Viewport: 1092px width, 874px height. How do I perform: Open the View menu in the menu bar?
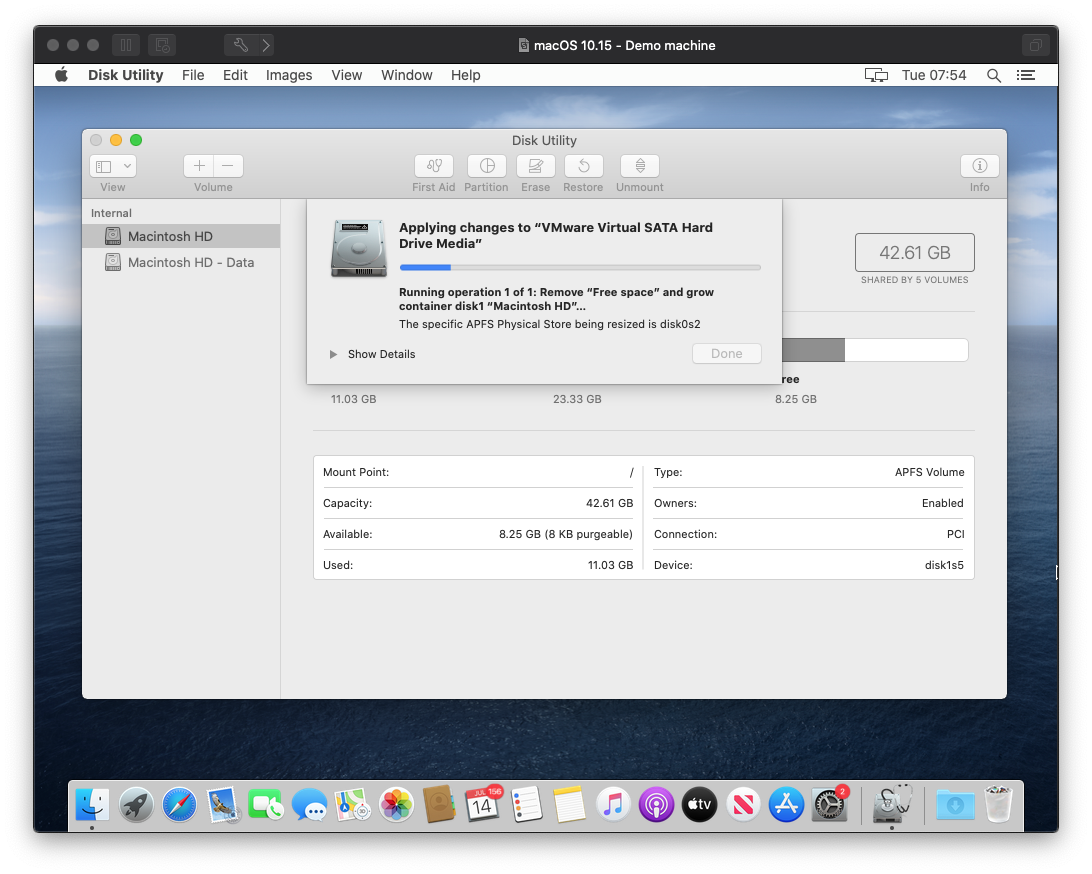pos(347,75)
